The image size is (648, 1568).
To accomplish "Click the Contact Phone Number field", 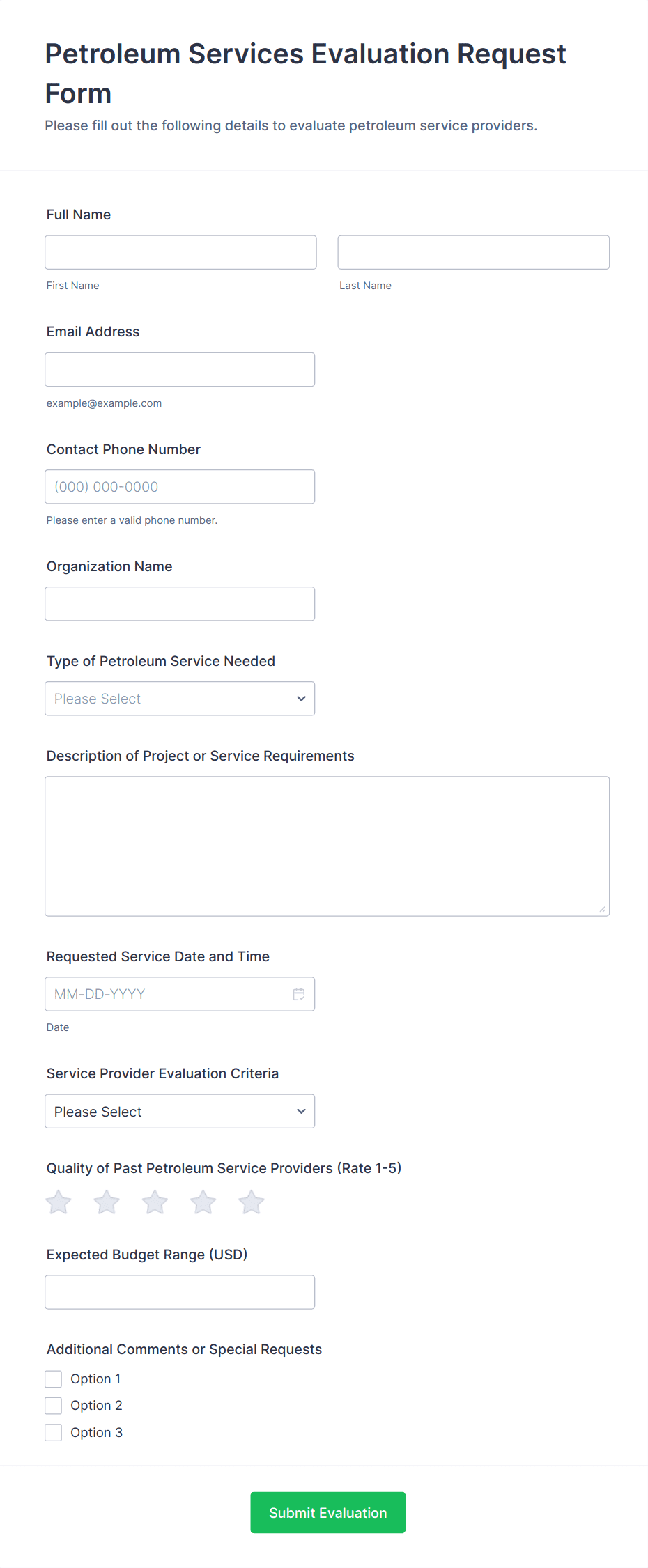I will coord(180,487).
